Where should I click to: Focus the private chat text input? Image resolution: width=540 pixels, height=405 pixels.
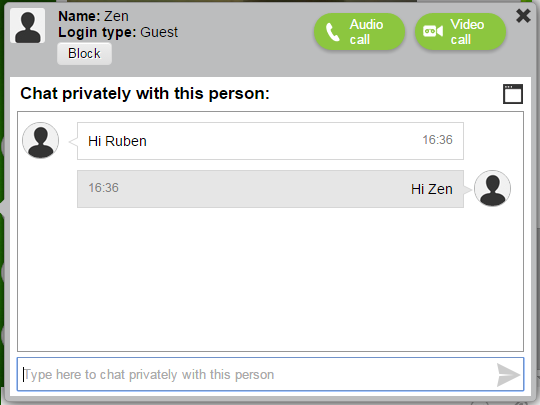tap(270, 374)
